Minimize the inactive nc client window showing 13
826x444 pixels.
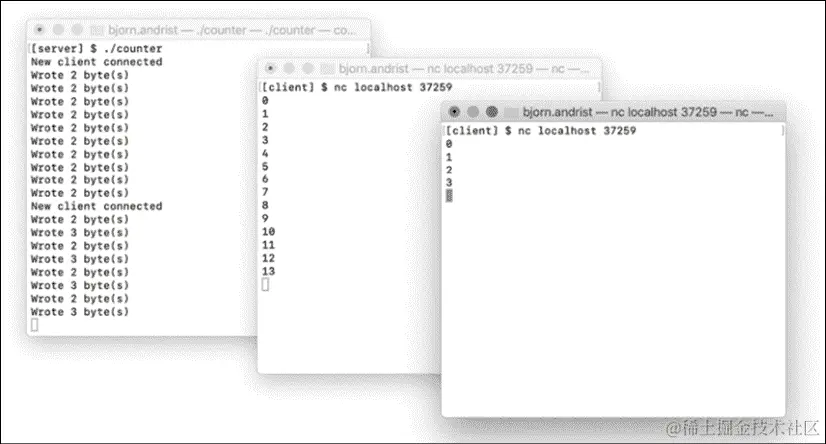[x=289, y=68]
